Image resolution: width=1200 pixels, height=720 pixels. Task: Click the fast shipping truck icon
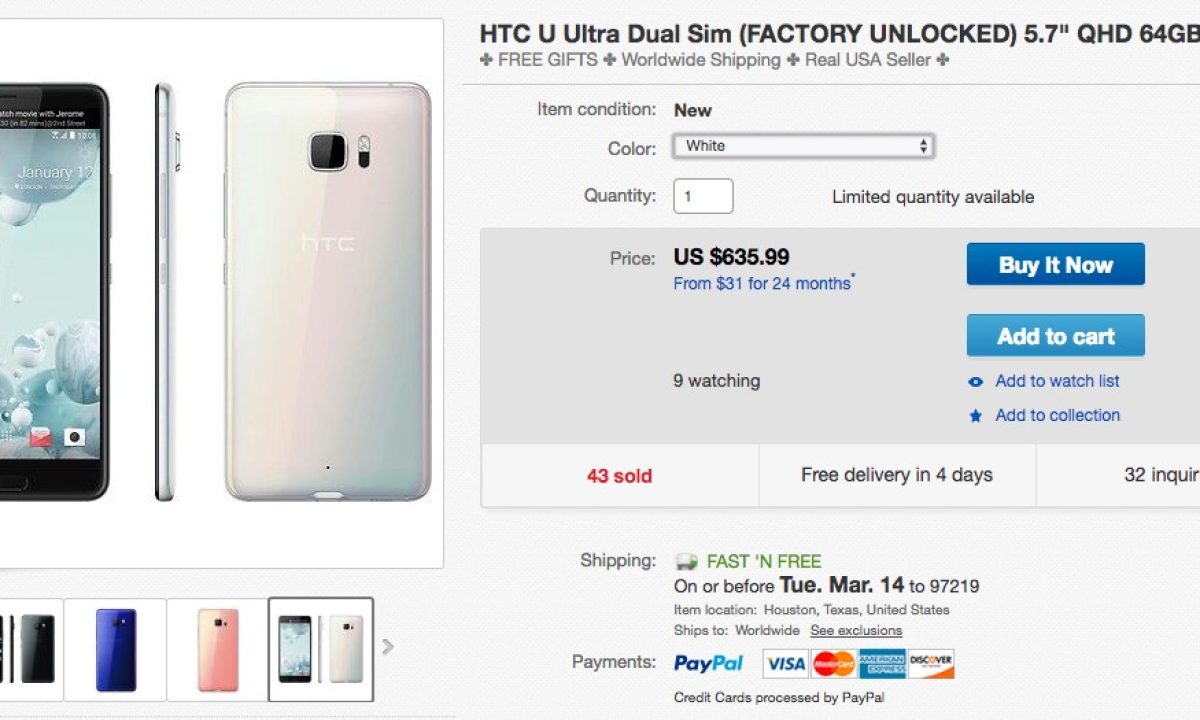click(686, 562)
